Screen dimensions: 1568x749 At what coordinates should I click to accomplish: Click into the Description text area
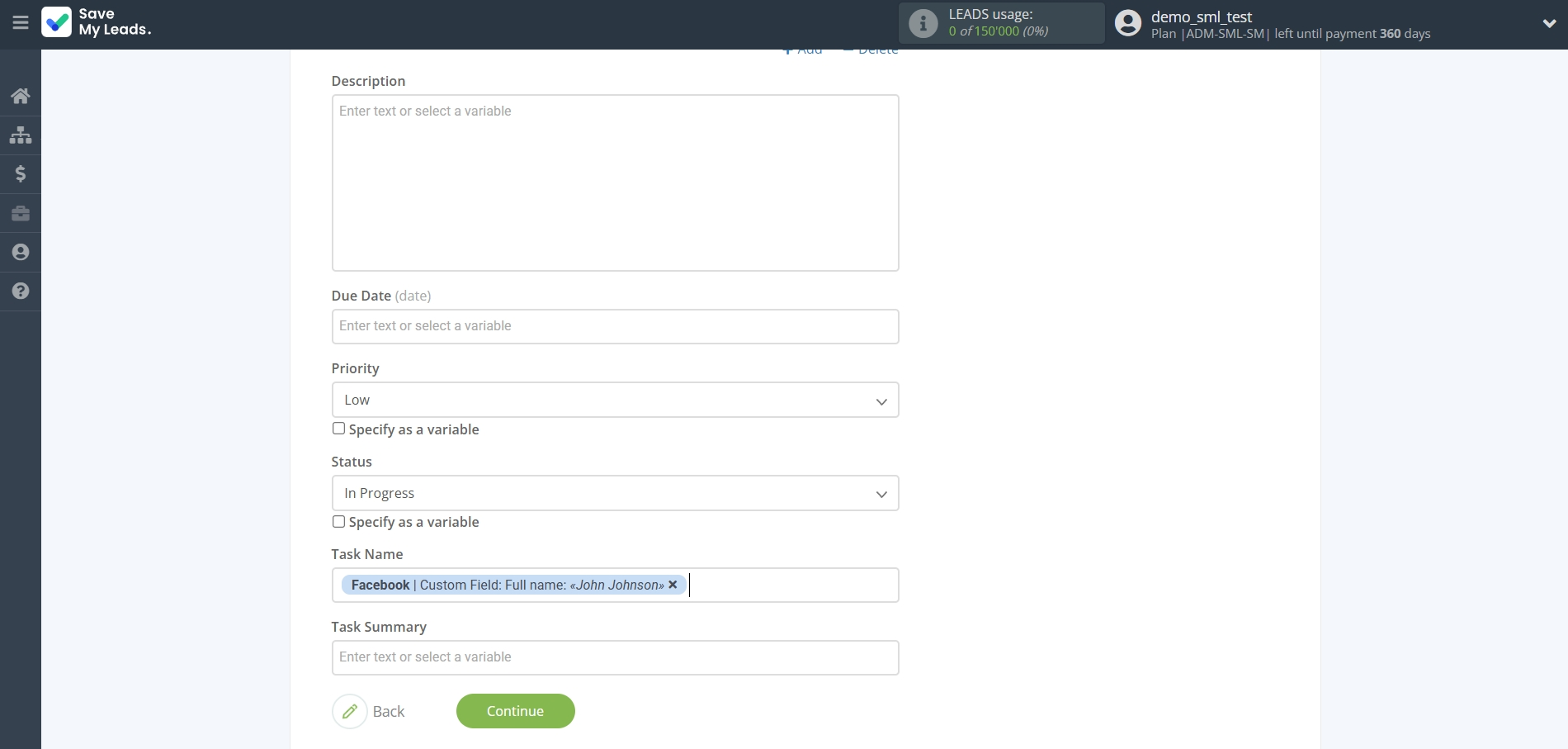(615, 183)
